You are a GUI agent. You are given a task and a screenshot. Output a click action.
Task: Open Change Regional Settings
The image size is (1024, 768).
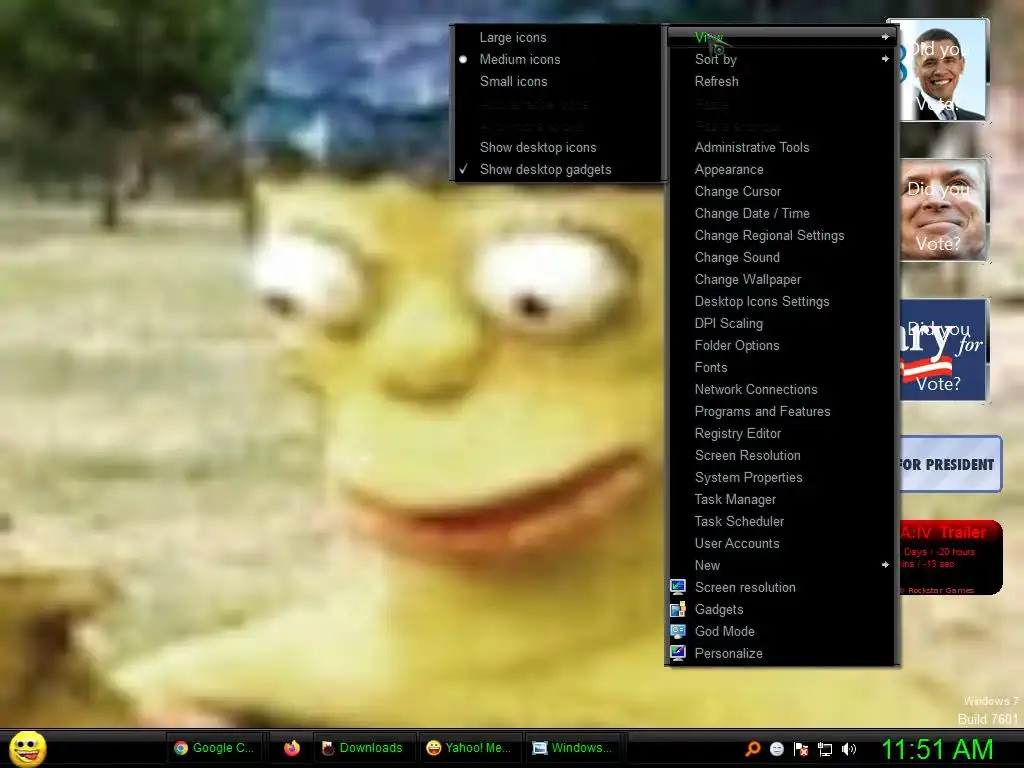click(781, 236)
